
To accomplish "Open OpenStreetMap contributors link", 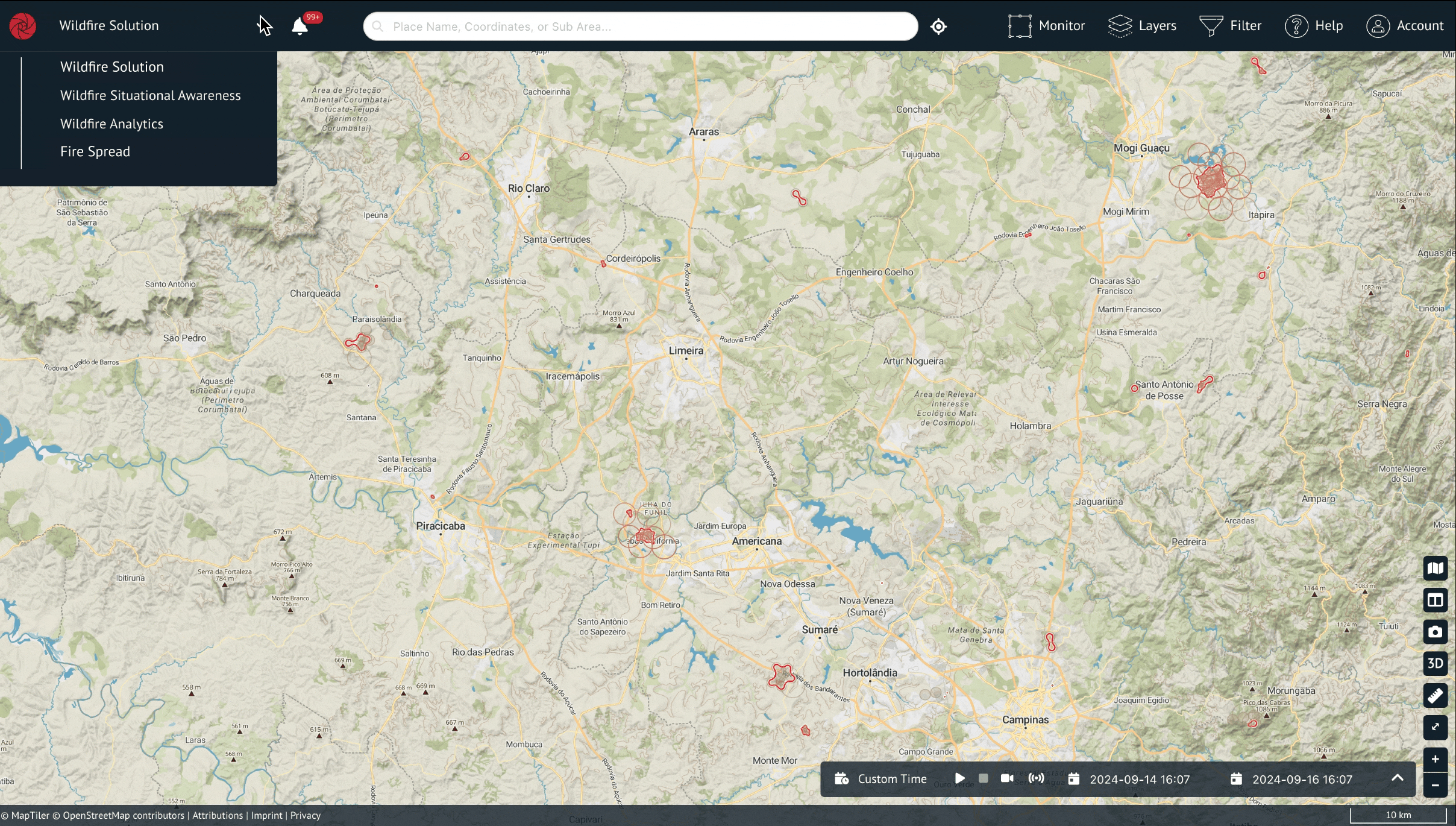I will (118, 816).
